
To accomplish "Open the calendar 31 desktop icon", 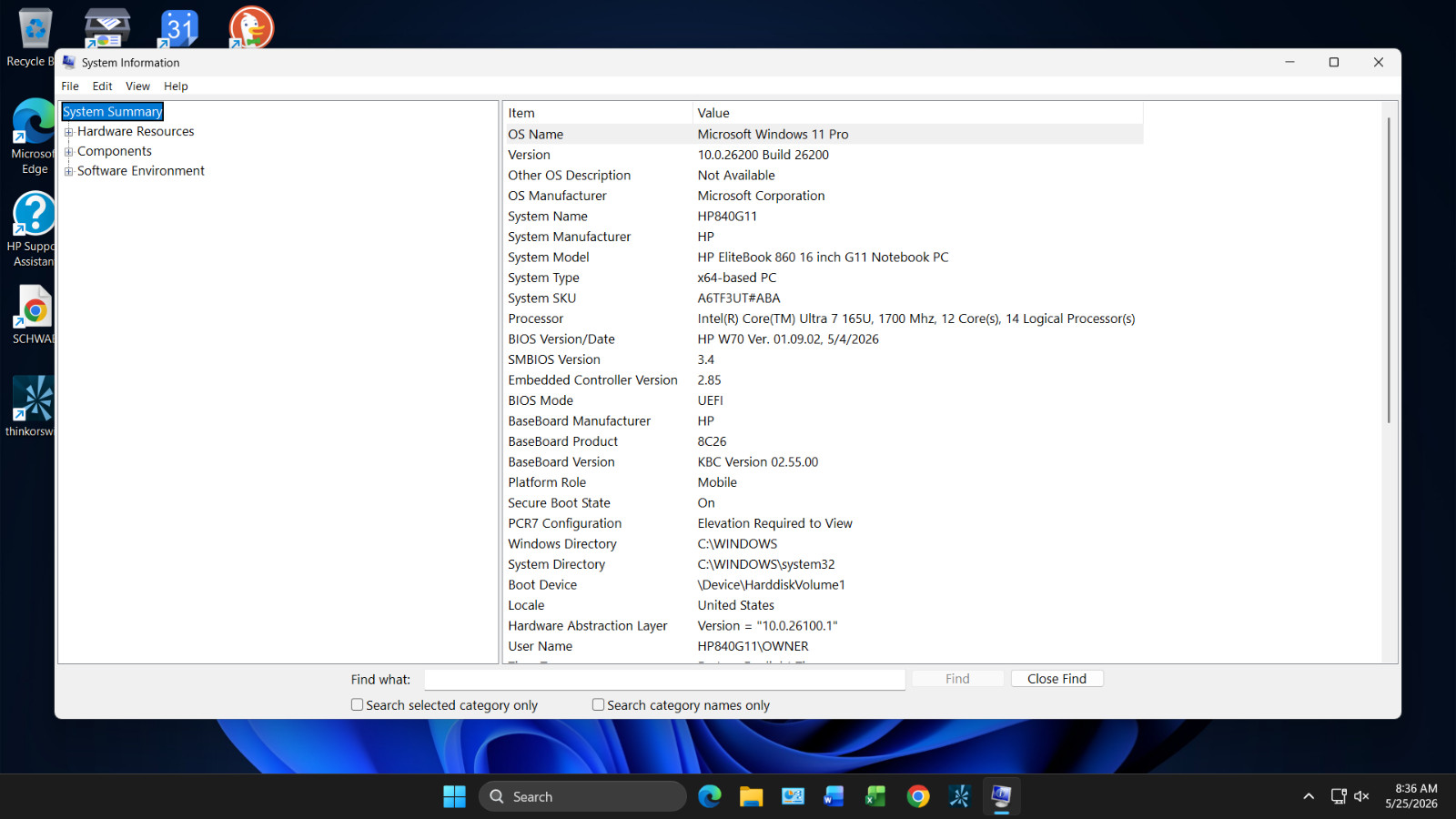I will pyautogui.click(x=179, y=28).
